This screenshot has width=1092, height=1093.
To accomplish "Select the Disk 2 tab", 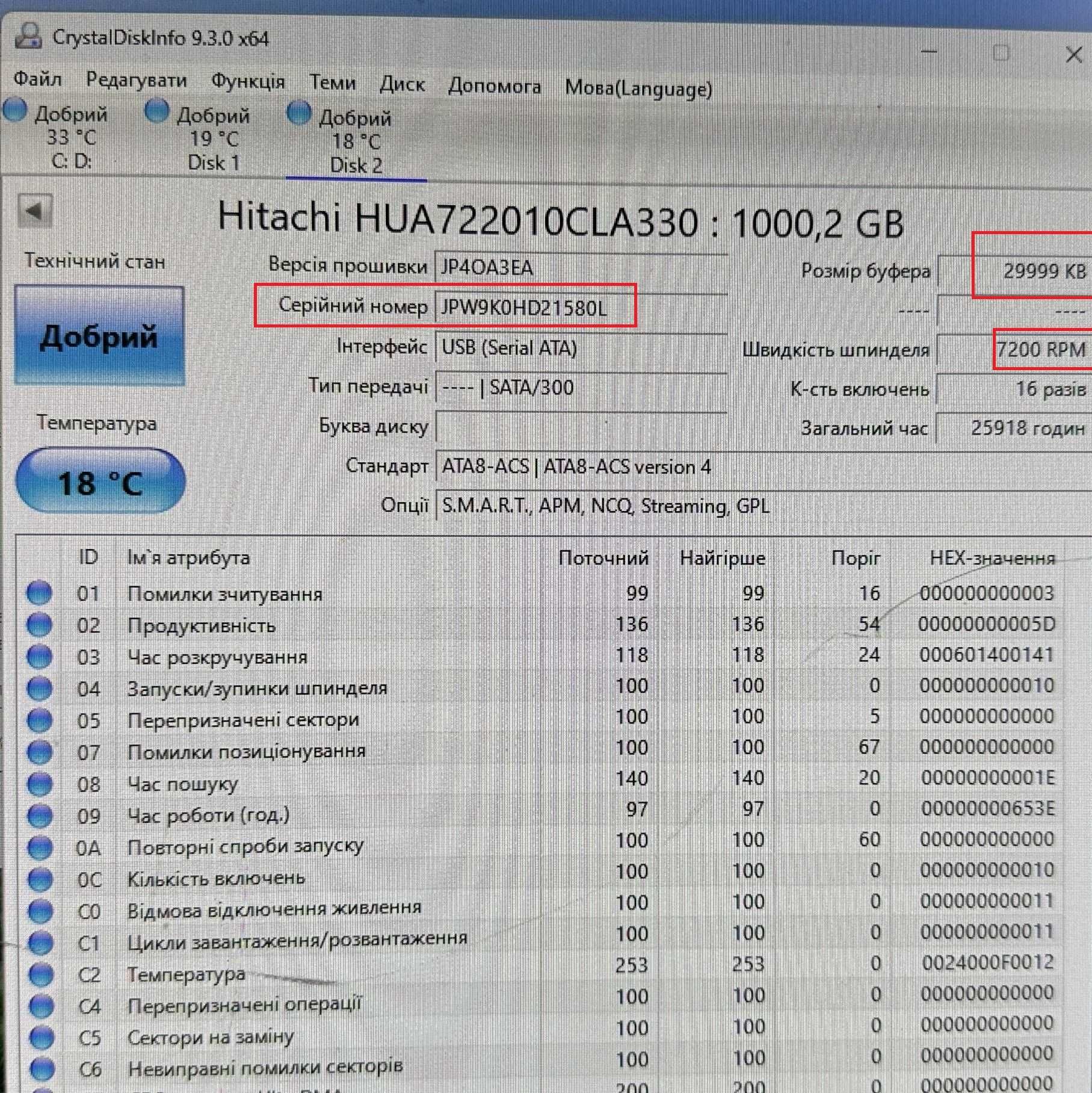I will pos(356,141).
